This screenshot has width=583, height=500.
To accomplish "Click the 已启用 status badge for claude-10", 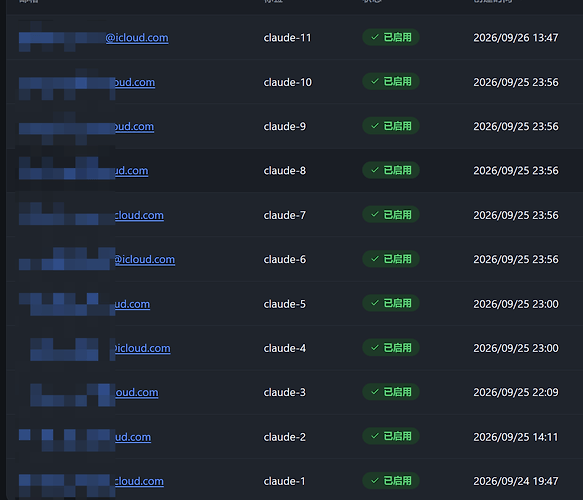I will point(391,82).
